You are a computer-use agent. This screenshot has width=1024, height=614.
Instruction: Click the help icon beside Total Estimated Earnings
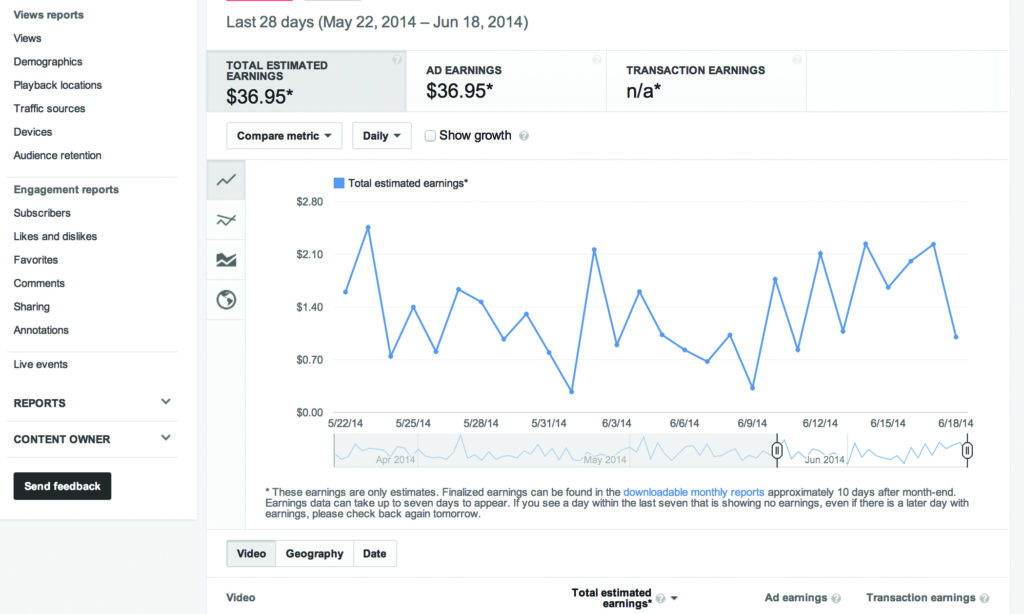(396, 59)
